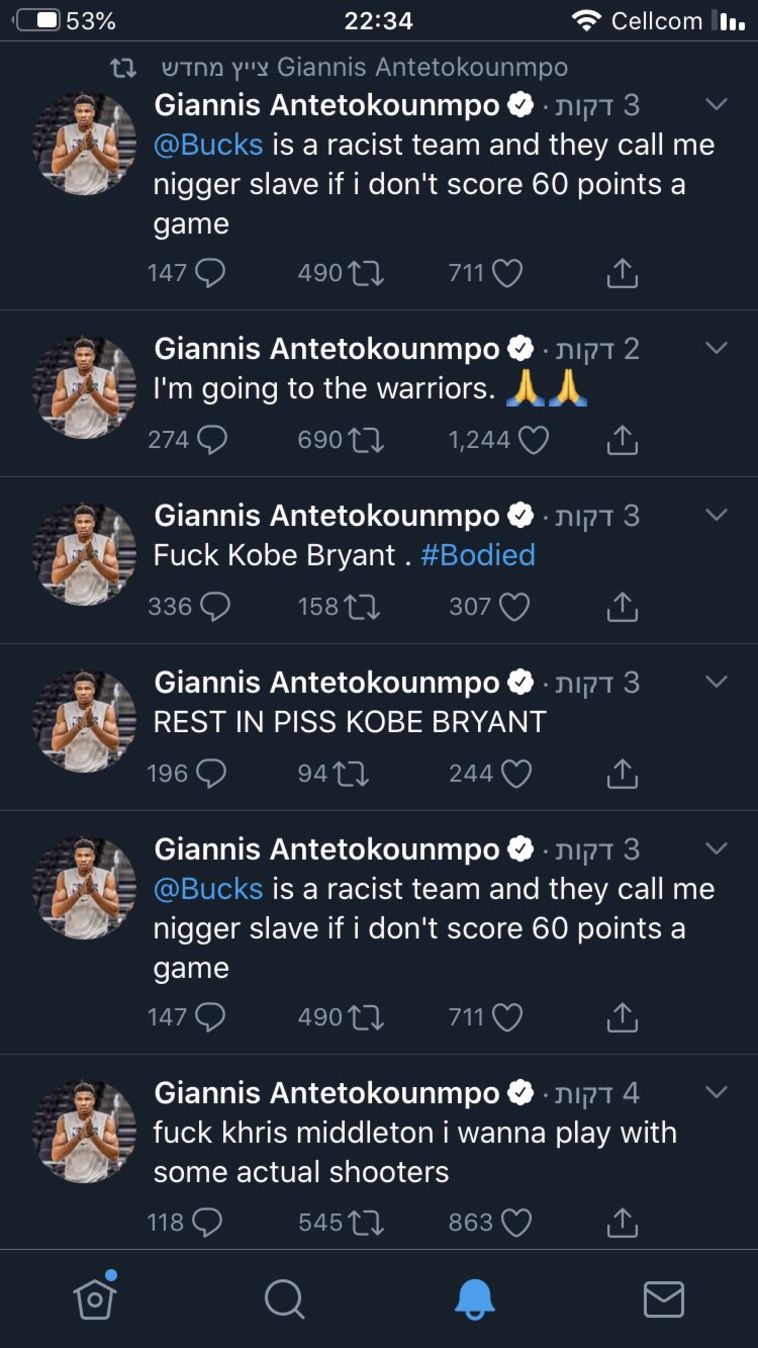Expand the chevron menu on the warriors tweet
The image size is (758, 1348).
[x=716, y=348]
